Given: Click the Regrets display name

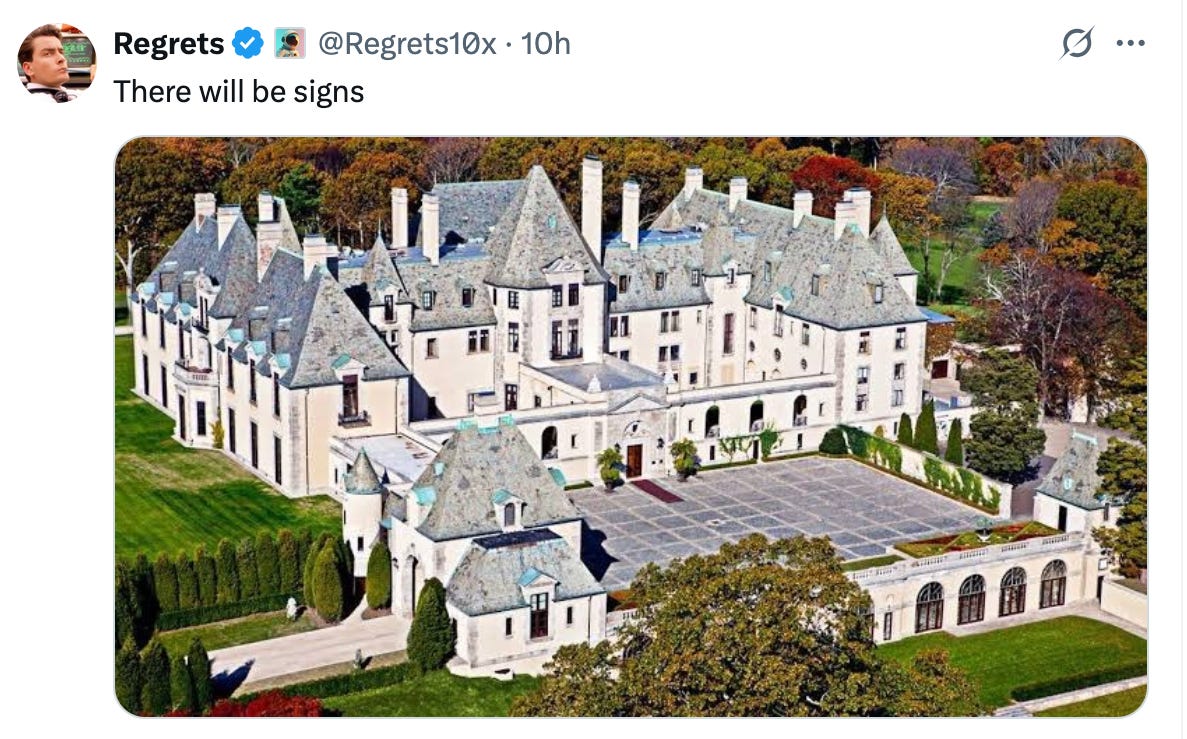Looking at the screenshot, I should tap(168, 44).
